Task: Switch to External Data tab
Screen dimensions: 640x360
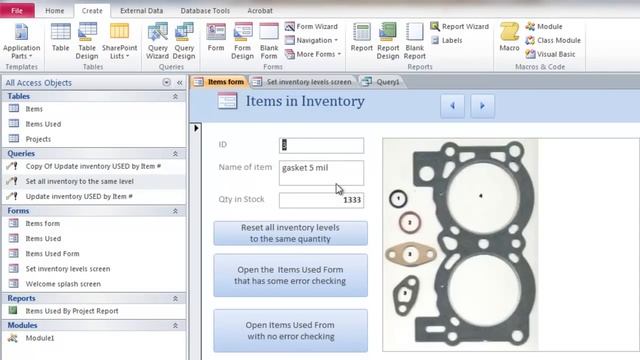Action: tap(142, 11)
